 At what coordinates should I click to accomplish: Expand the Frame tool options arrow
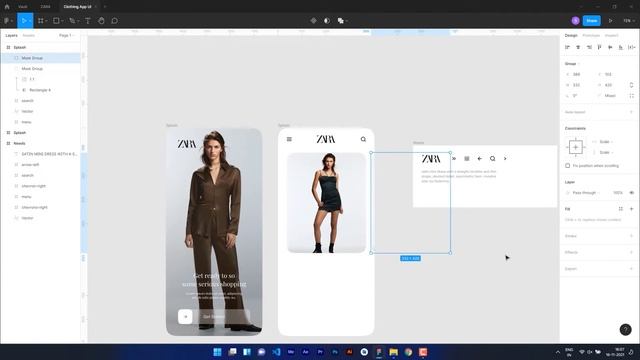[x=47, y=21]
